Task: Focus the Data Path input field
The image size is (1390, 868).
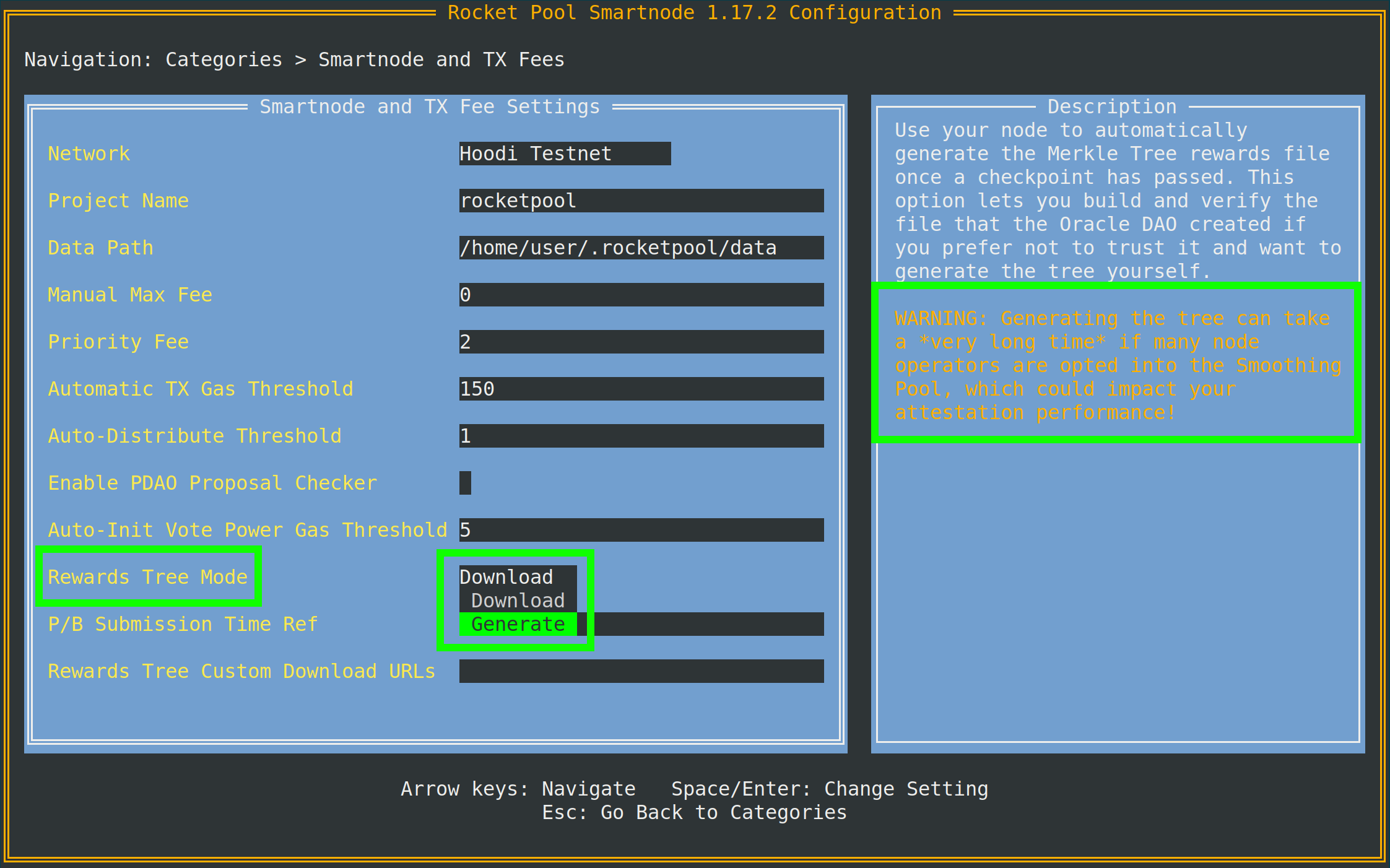Action: [x=641, y=248]
